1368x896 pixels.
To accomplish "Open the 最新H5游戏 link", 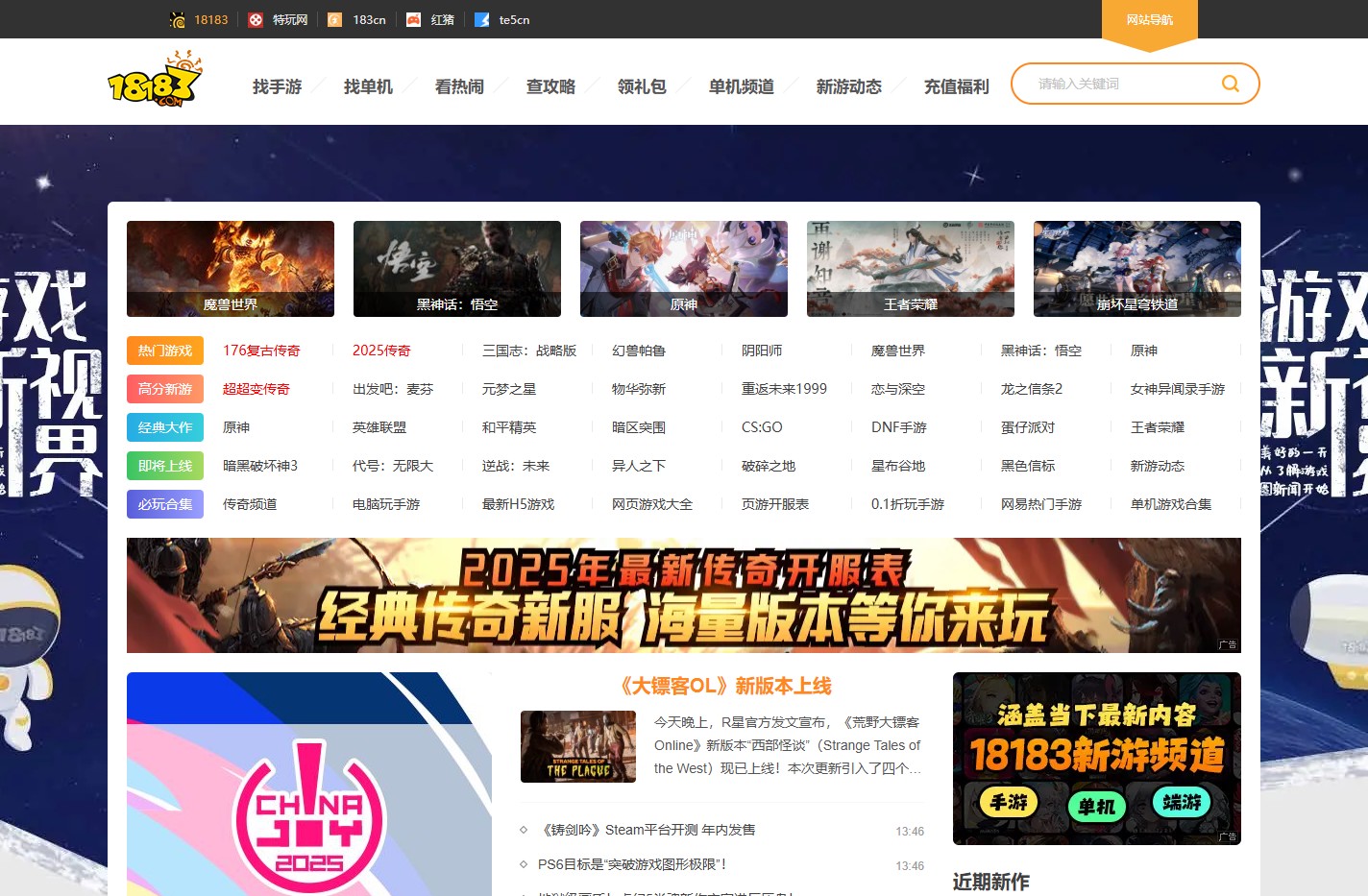I will pos(519,504).
